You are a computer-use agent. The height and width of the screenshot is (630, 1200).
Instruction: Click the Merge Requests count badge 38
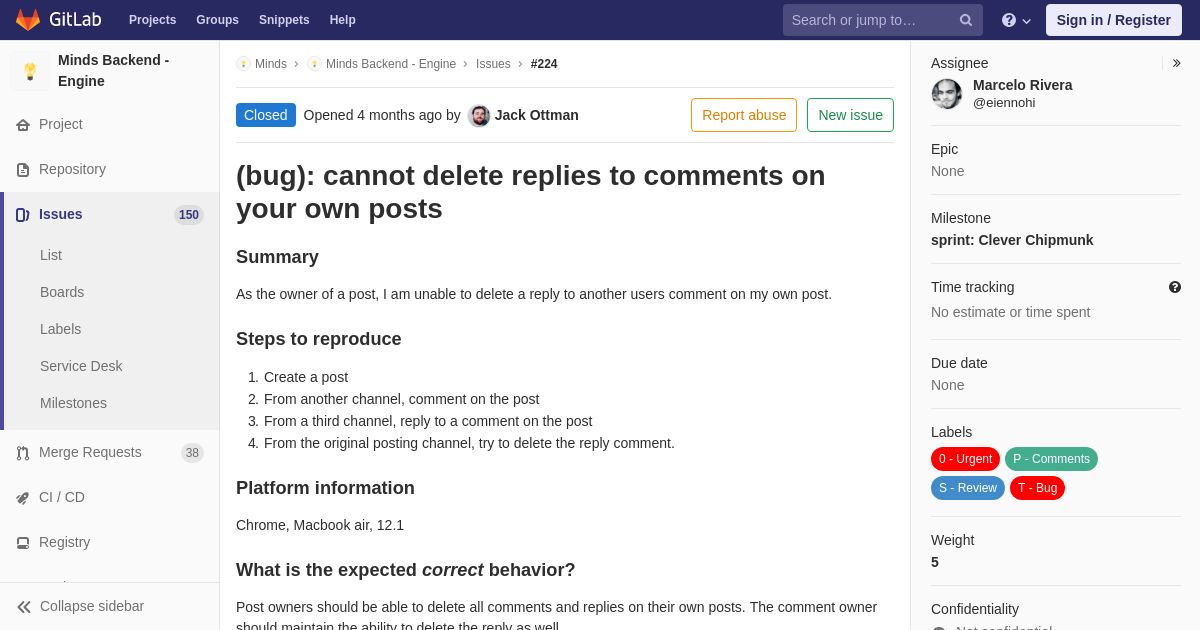192,453
